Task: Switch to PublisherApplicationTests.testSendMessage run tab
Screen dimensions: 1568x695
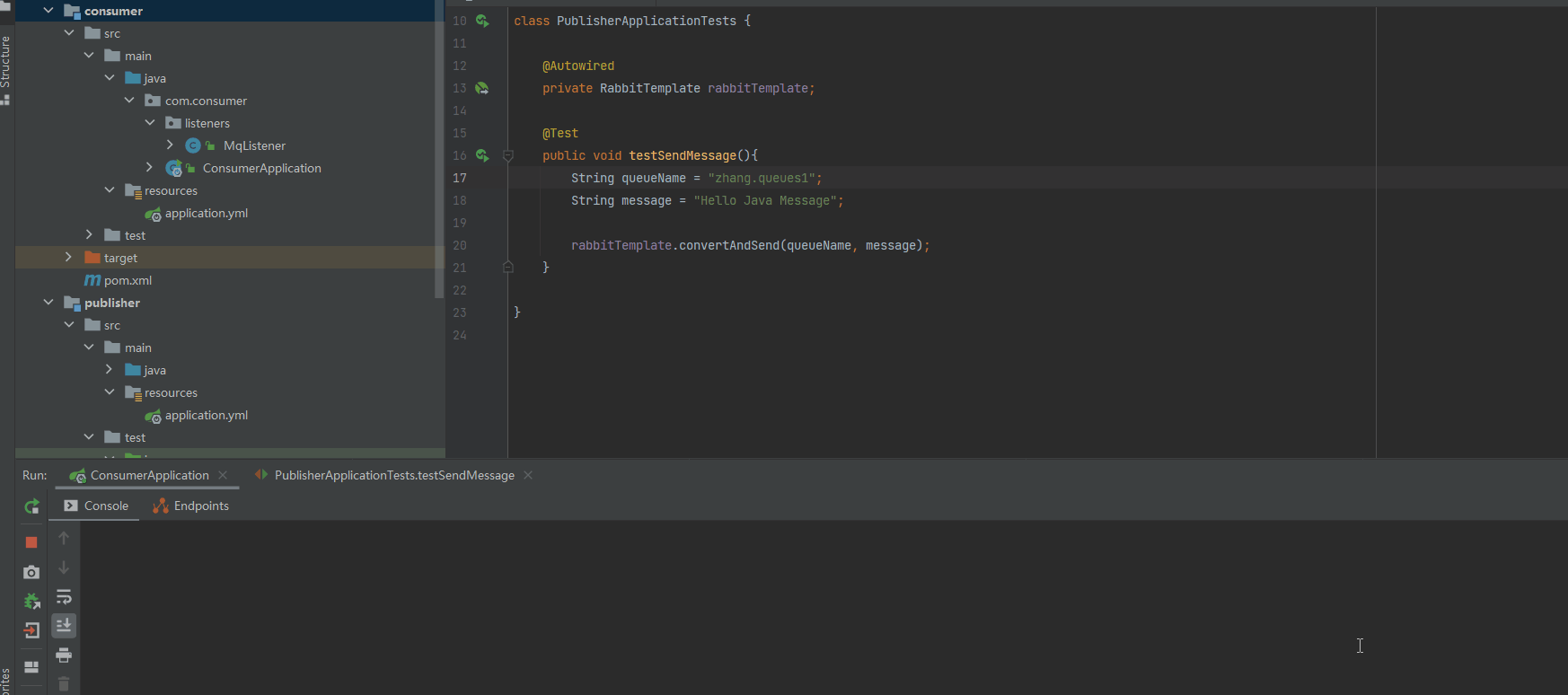Action: click(x=394, y=475)
